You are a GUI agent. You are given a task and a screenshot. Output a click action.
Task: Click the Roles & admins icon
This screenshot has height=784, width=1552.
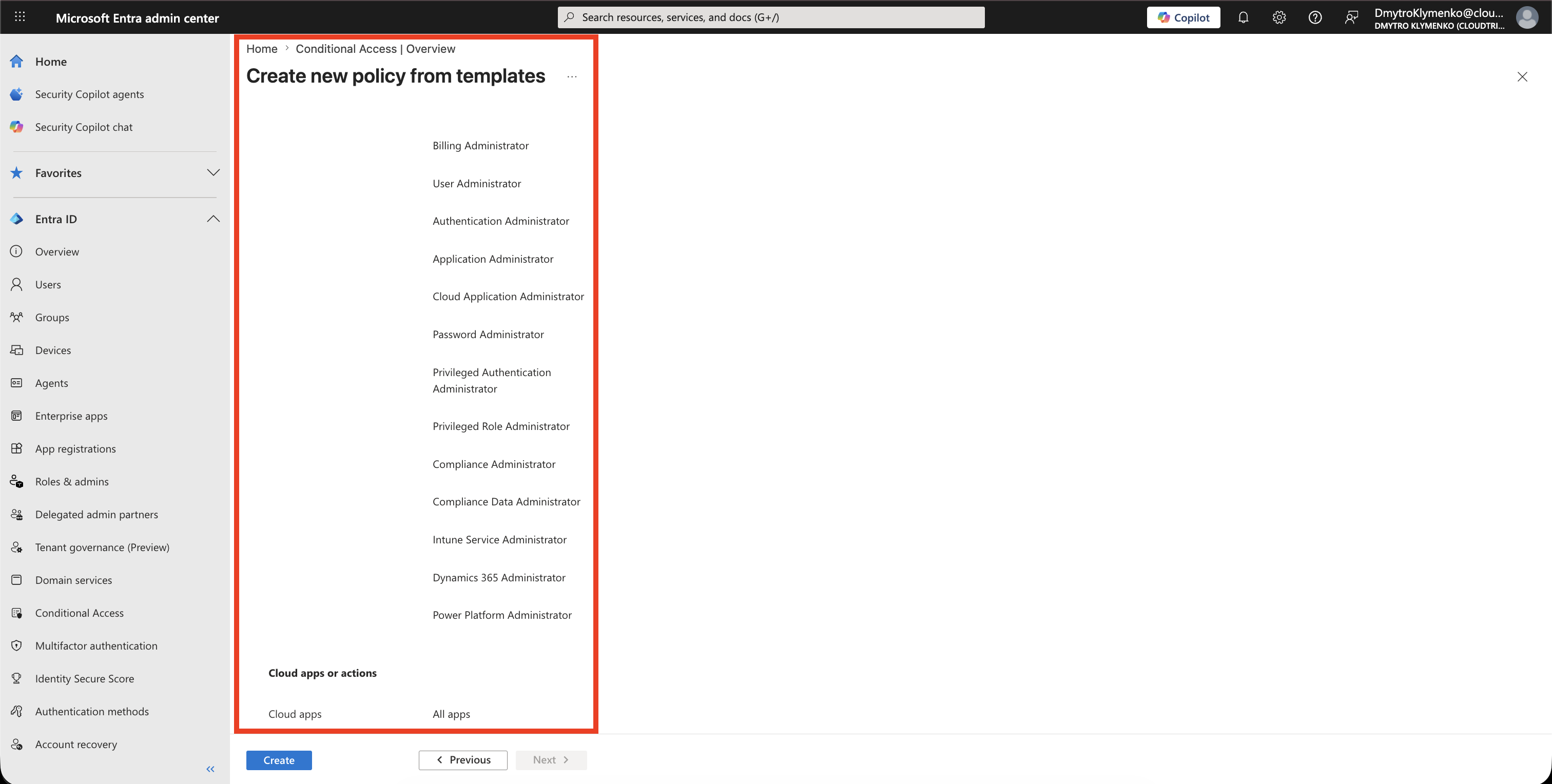(x=16, y=482)
